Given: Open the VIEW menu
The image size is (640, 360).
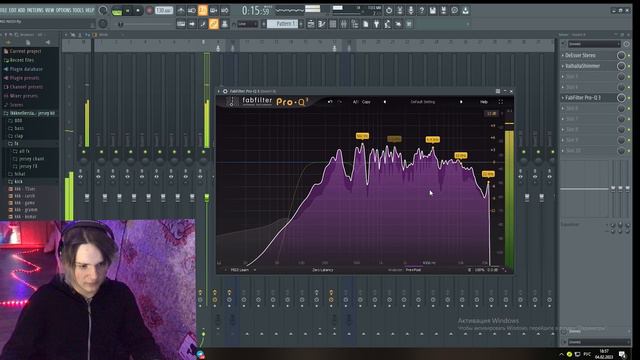Looking at the screenshot, I should [x=49, y=10].
